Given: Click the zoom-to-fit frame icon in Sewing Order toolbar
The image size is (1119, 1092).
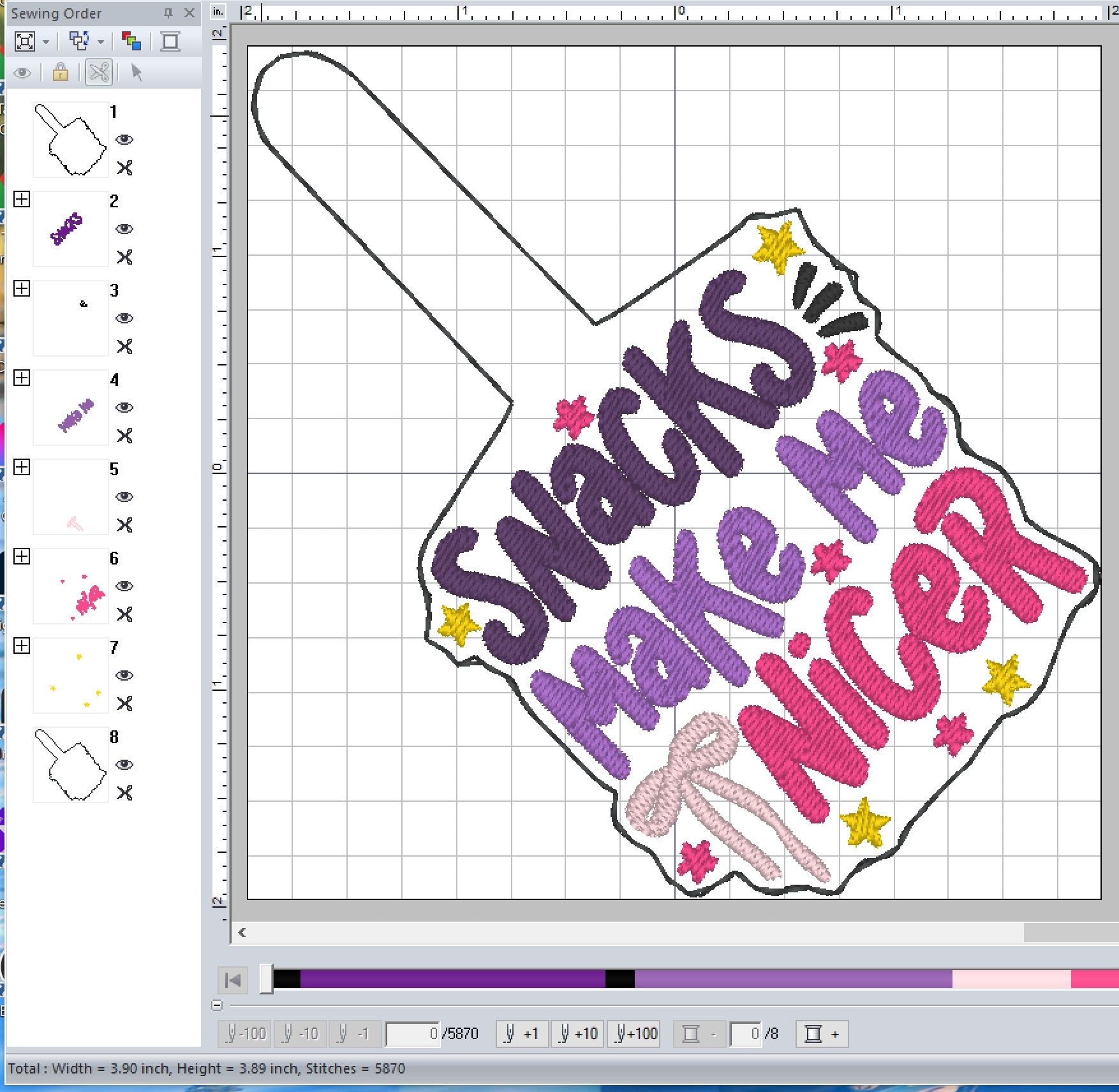Looking at the screenshot, I should [25, 42].
